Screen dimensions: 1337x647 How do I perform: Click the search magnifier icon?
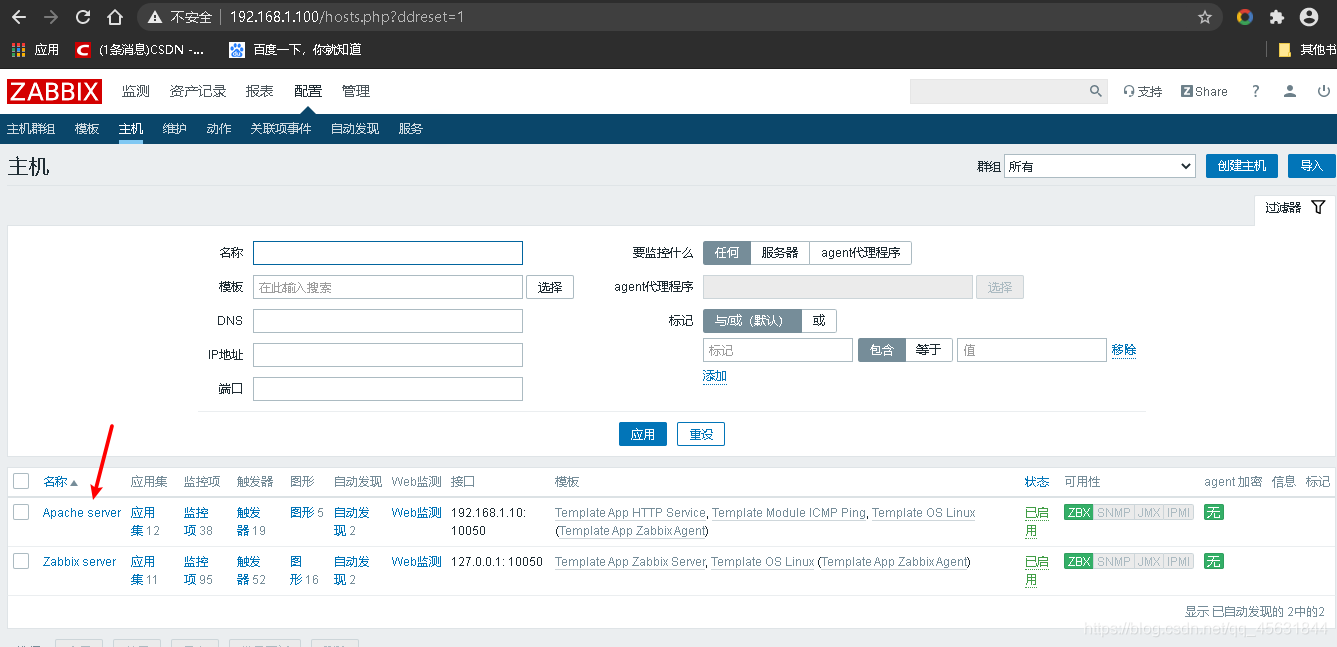1096,91
